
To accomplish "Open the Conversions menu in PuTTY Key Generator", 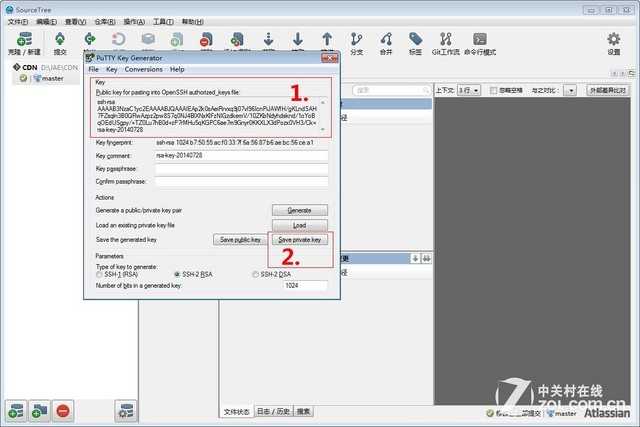I will pos(143,69).
